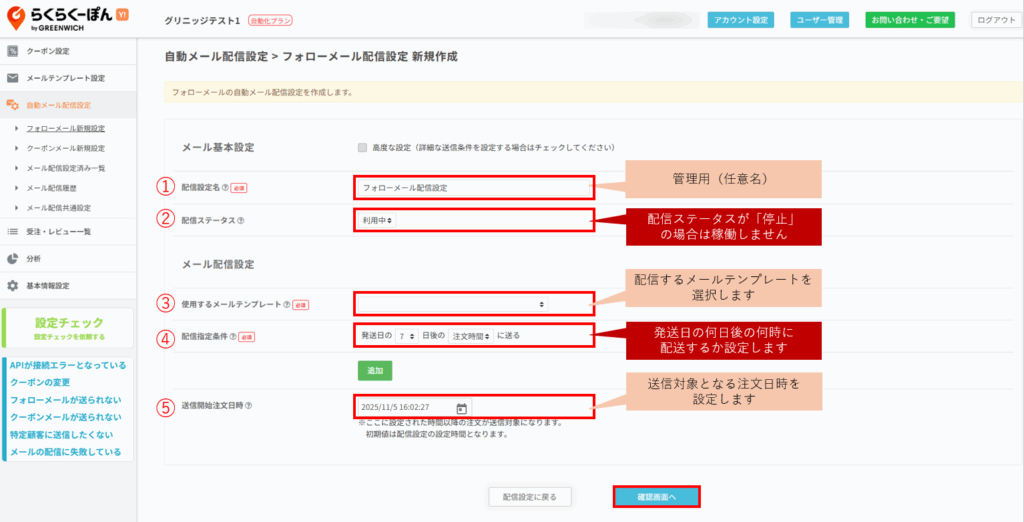Image resolution: width=1024 pixels, height=522 pixels.
Task: Click the クーポン設定 sidebar icon
Action: pos(12,51)
